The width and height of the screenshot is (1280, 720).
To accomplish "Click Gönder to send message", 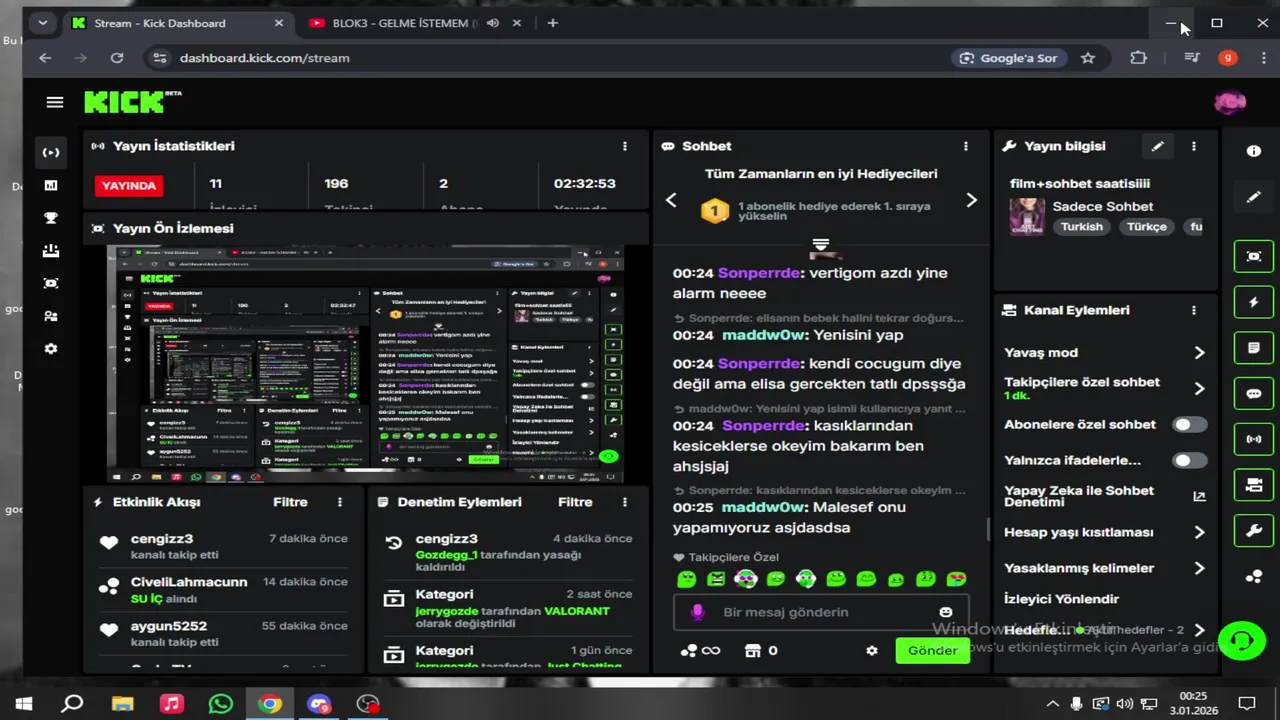I will [x=932, y=650].
